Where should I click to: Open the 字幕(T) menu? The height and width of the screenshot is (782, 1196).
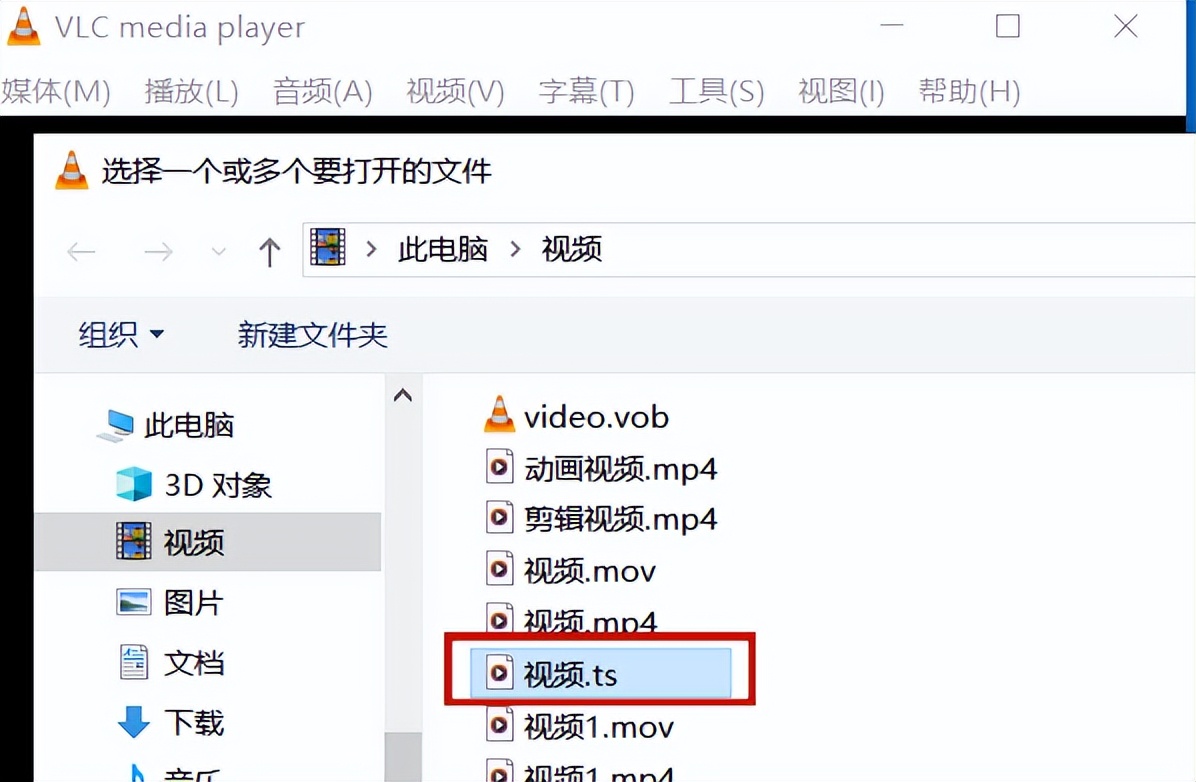click(x=587, y=92)
